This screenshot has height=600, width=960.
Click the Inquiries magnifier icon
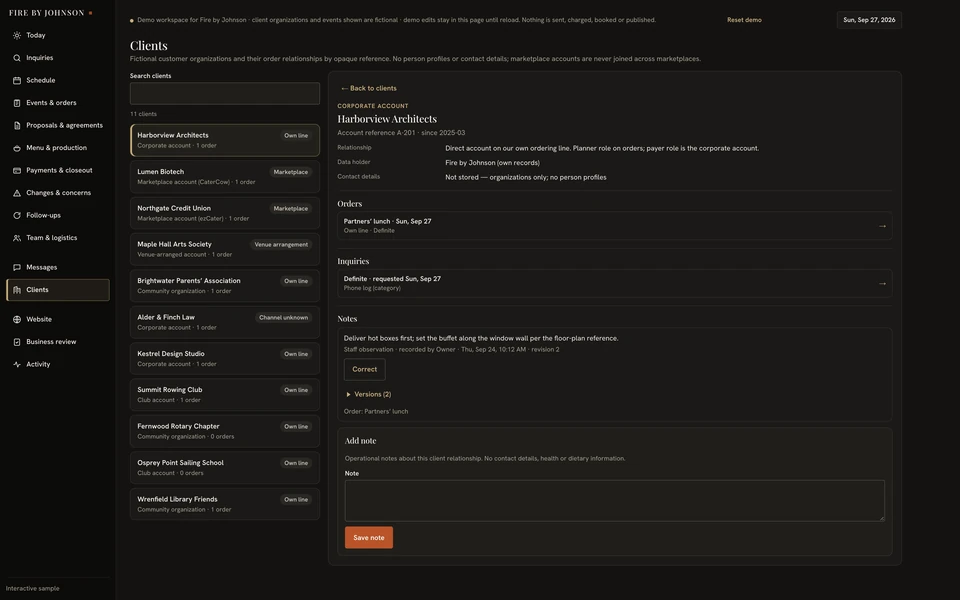[x=17, y=58]
